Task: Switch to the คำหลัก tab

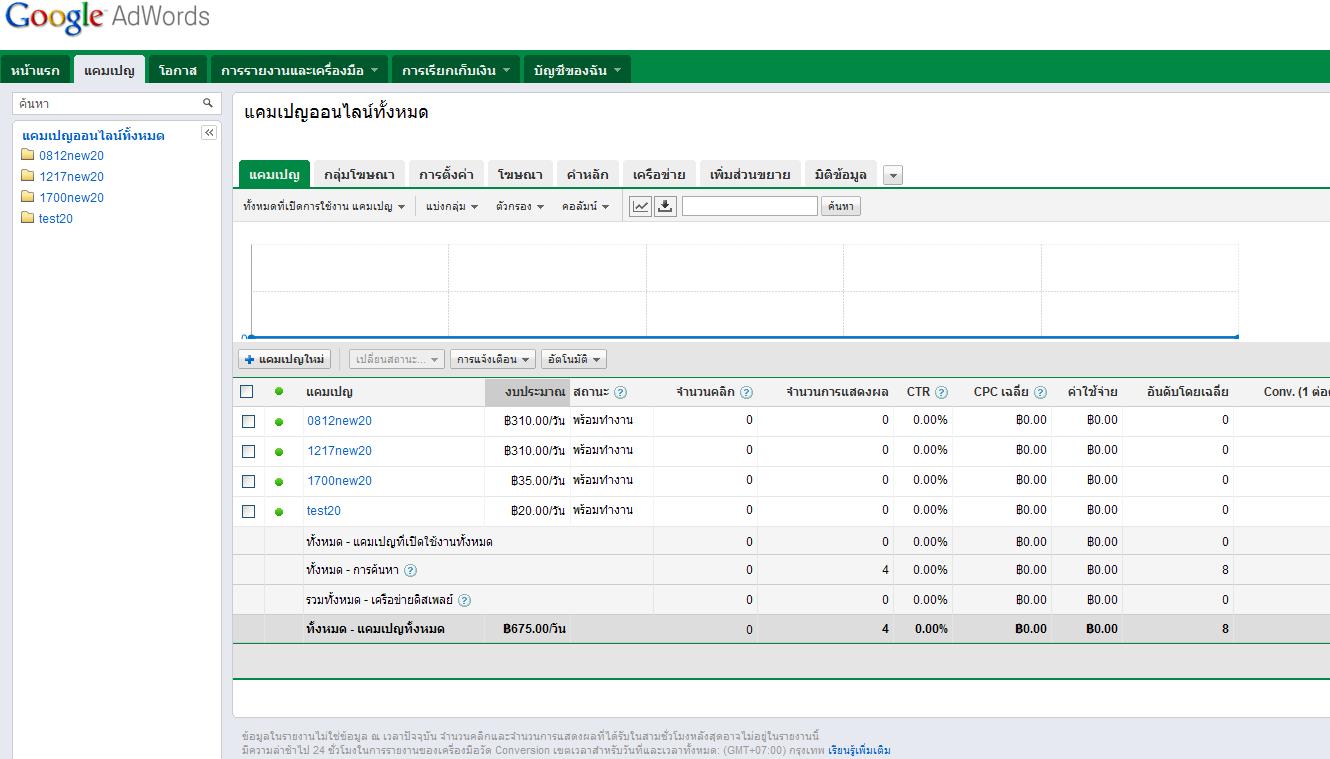Action: pyautogui.click(x=587, y=174)
